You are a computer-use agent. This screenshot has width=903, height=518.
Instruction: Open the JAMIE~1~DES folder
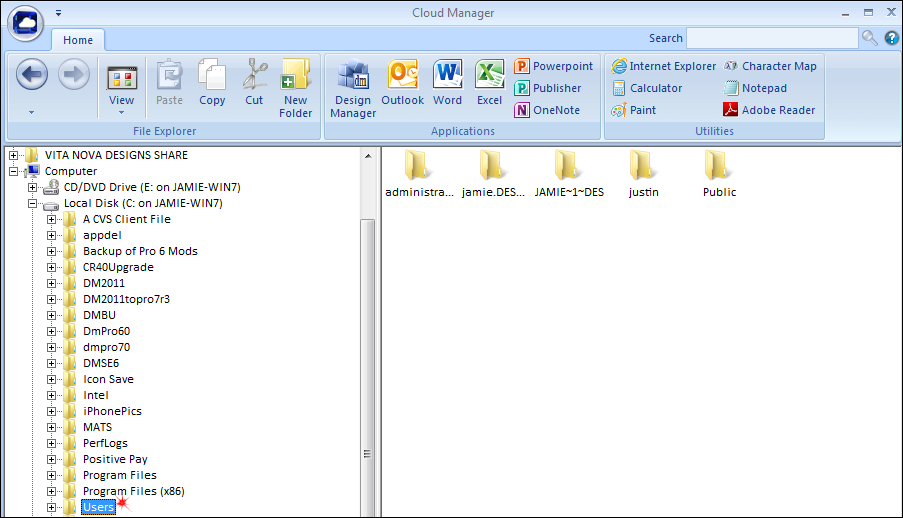tap(568, 175)
